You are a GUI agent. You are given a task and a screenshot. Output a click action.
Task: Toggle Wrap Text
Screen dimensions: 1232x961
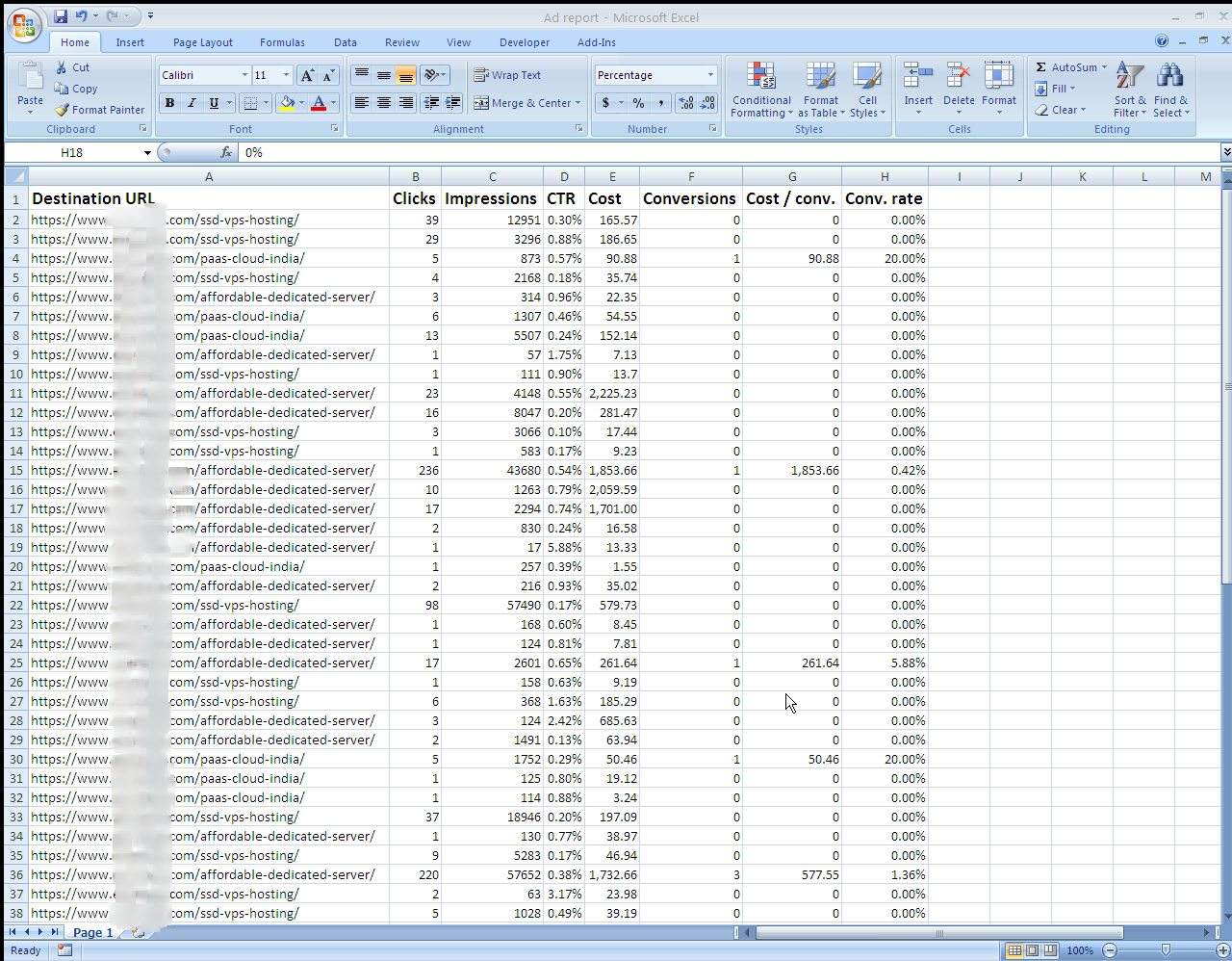(x=507, y=75)
